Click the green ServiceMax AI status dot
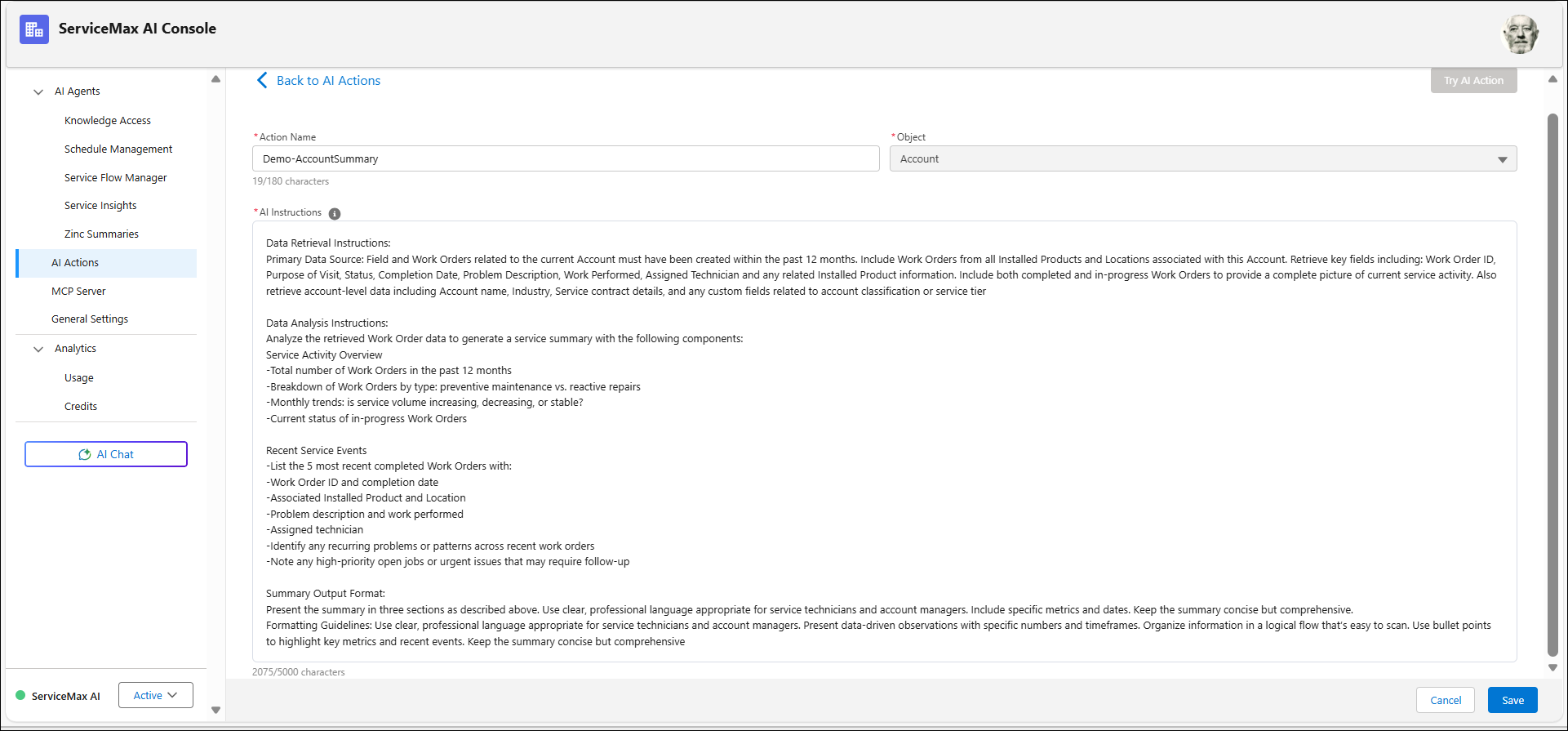This screenshot has height=731, width=1568. (x=20, y=696)
